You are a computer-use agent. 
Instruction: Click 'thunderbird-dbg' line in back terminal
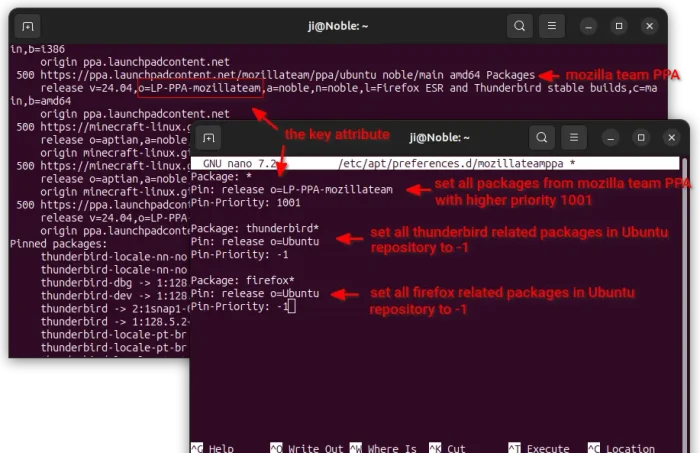(x=114, y=283)
